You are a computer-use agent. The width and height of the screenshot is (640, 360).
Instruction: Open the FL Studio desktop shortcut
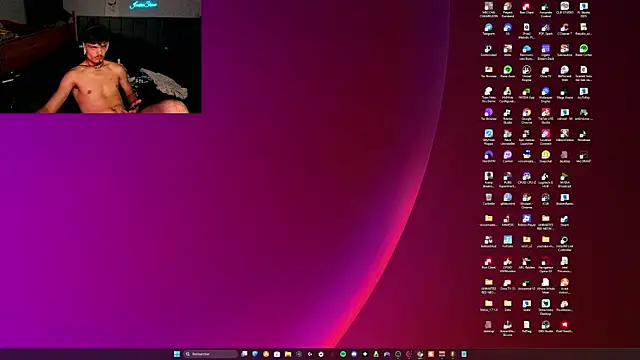(584, 9)
